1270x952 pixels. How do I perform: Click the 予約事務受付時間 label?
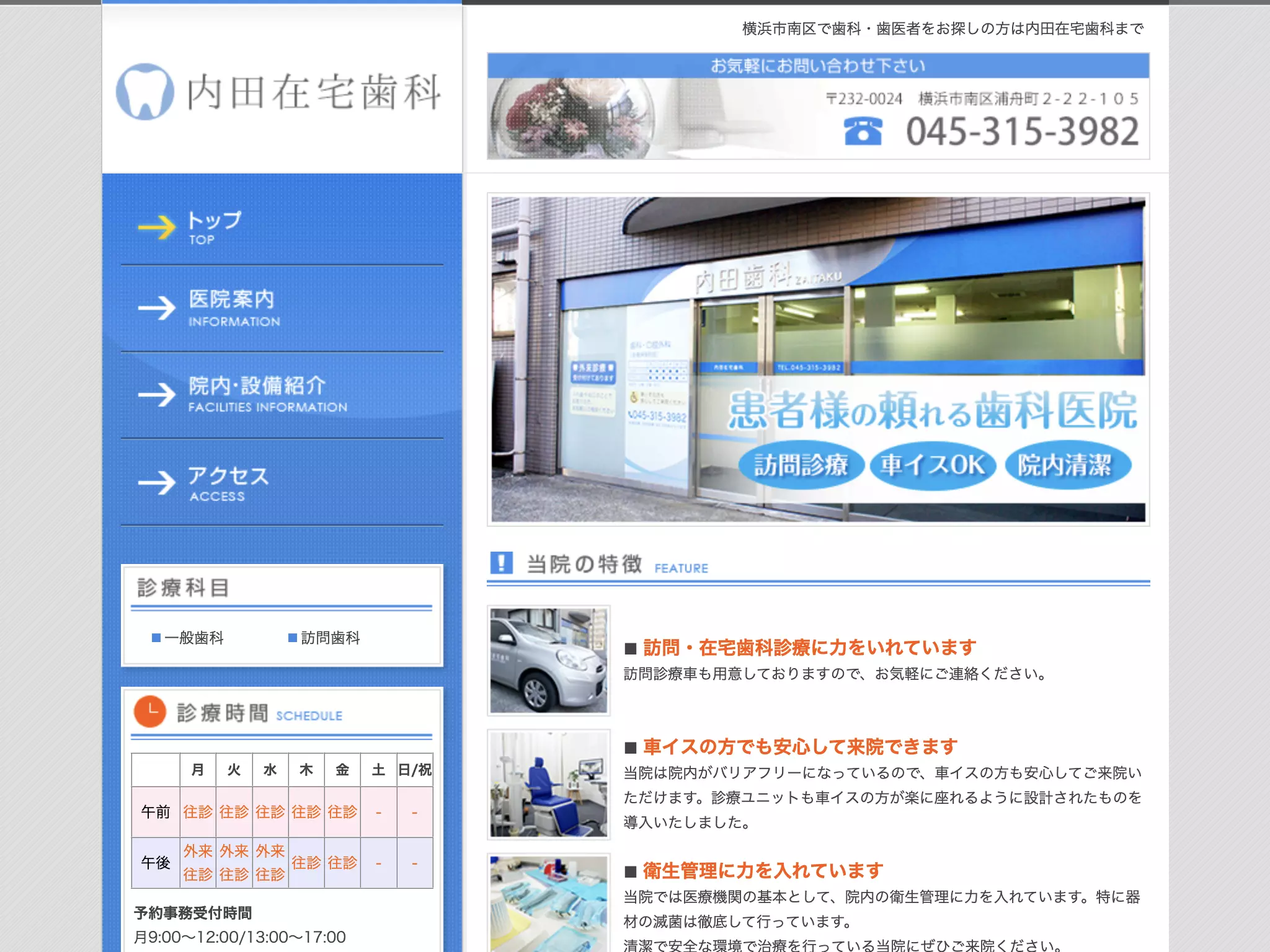tap(193, 913)
